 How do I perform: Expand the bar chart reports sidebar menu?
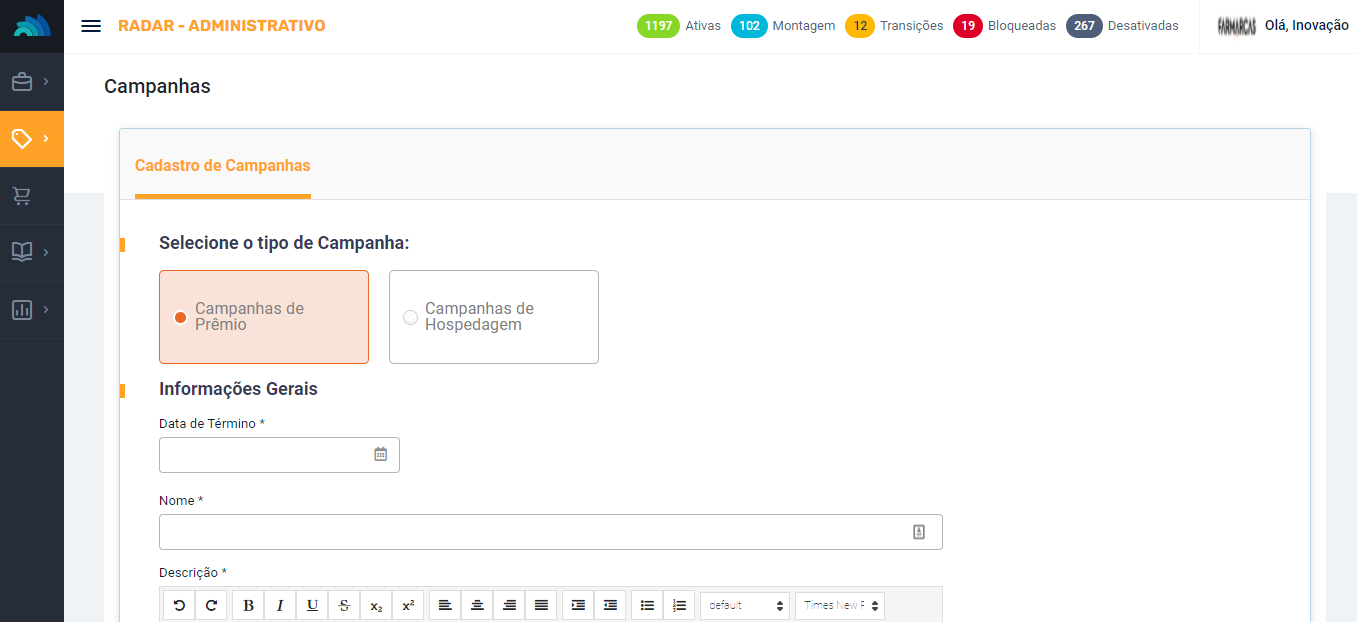click(x=31, y=310)
